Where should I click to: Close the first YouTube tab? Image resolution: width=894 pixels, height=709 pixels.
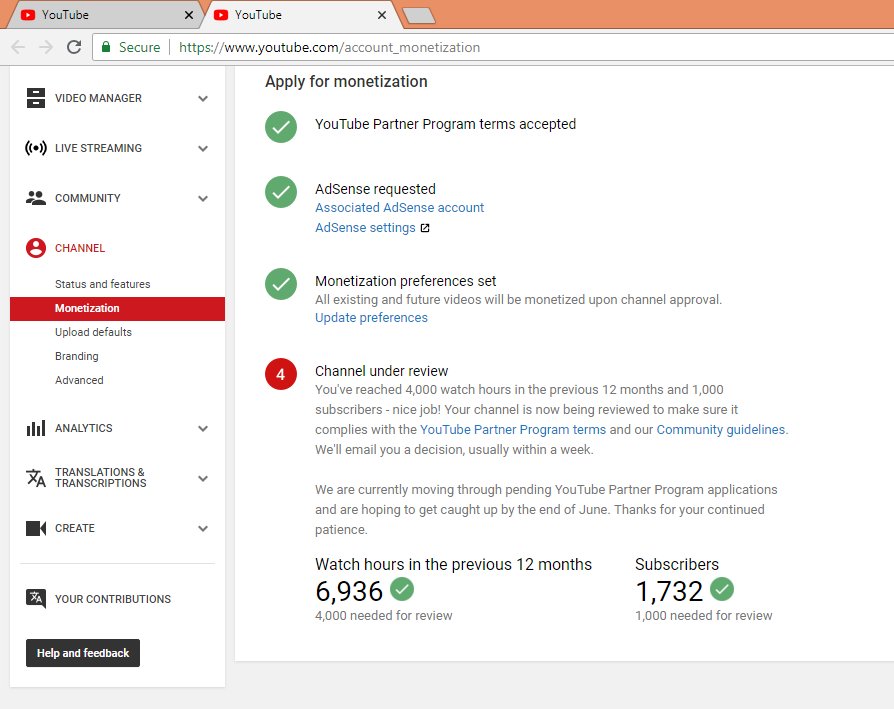189,15
